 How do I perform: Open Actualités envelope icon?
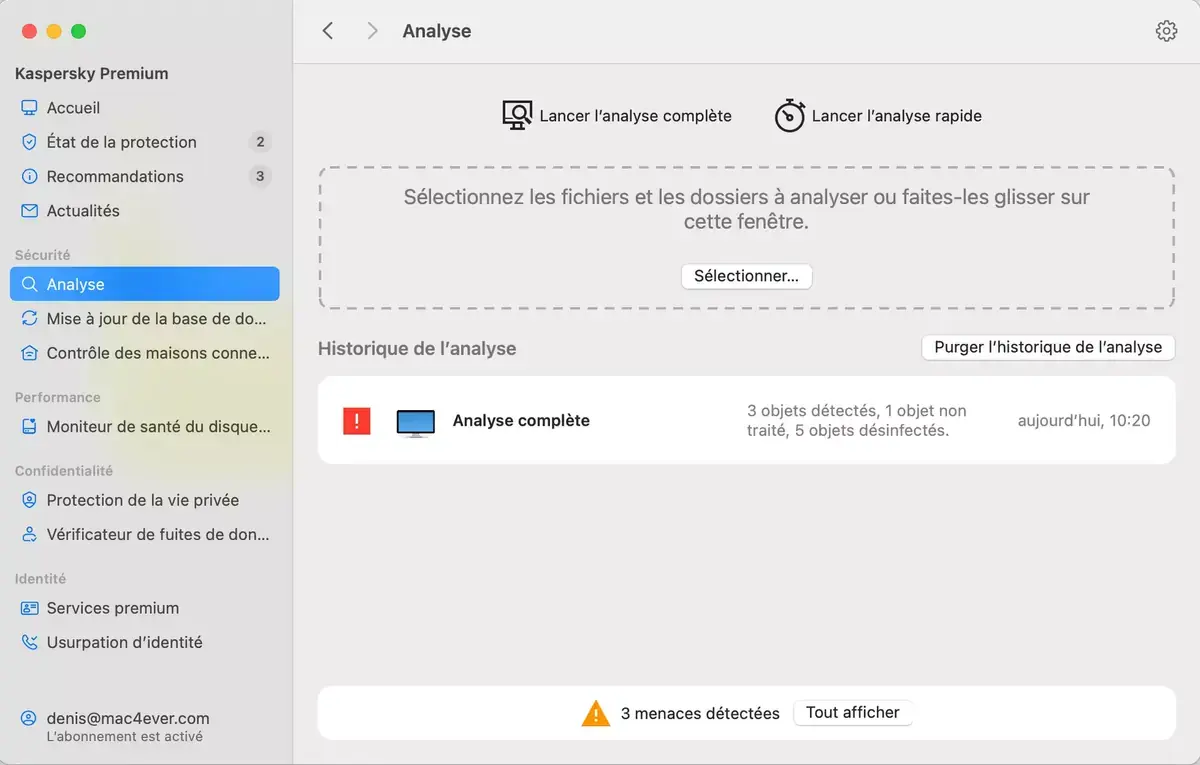[30, 211]
